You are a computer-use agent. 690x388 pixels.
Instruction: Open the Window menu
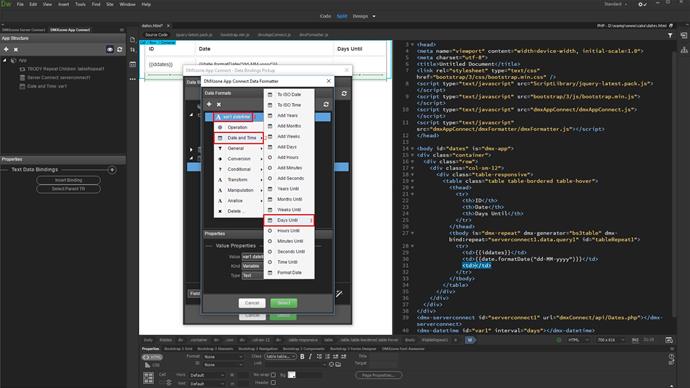(x=128, y=4)
